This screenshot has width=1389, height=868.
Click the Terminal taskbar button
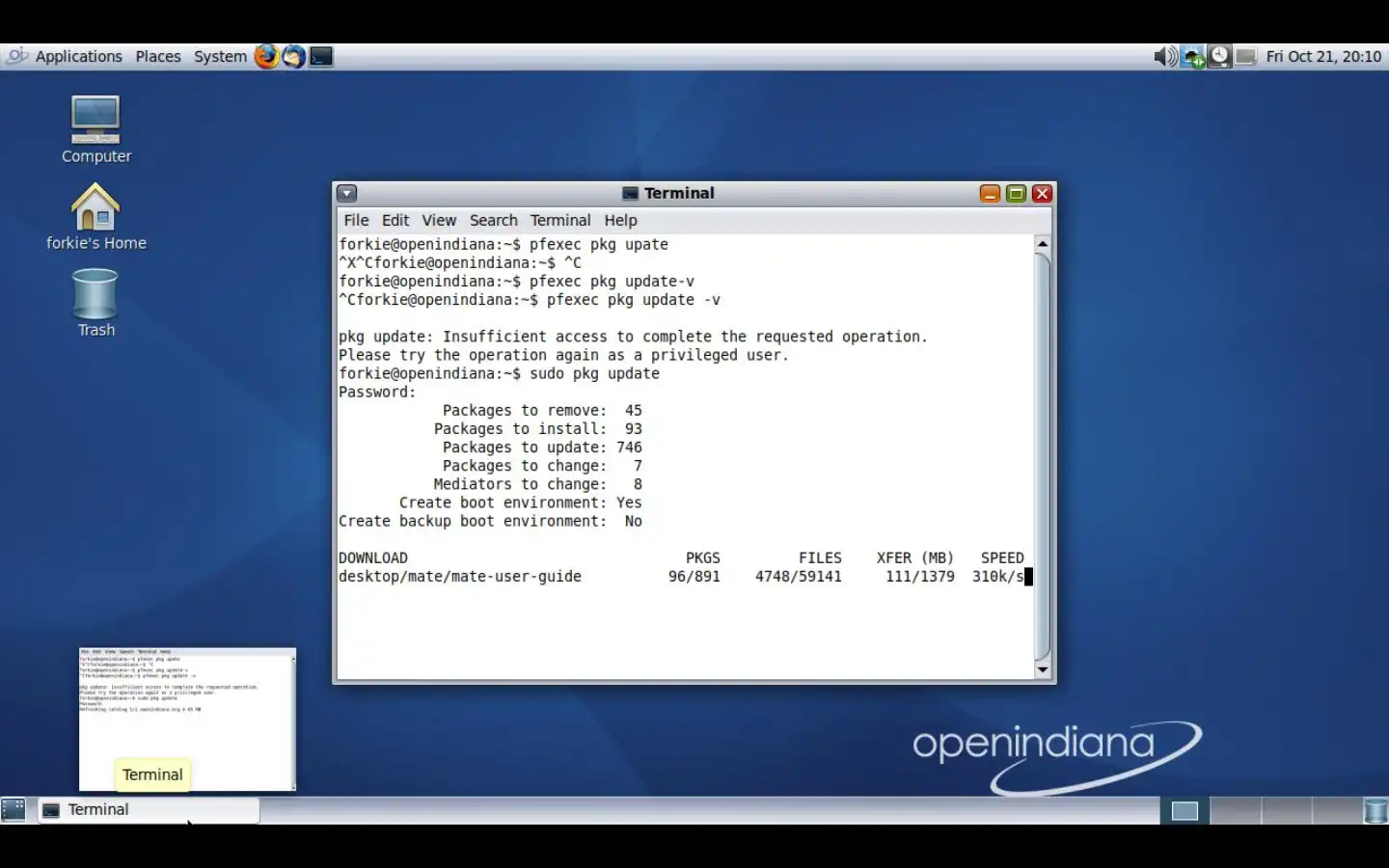[149, 810]
